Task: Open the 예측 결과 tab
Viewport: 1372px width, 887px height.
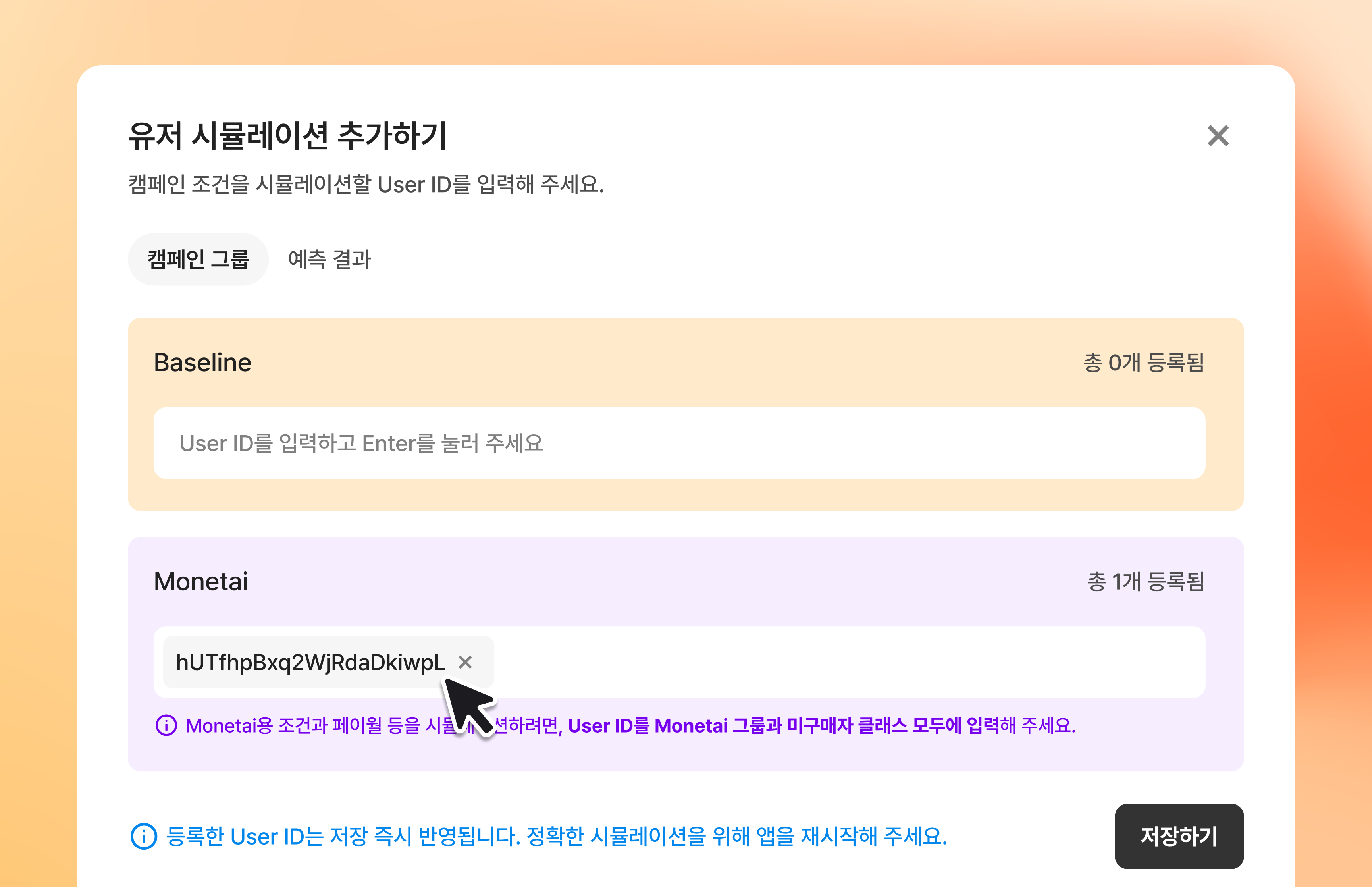Action: coord(330,259)
